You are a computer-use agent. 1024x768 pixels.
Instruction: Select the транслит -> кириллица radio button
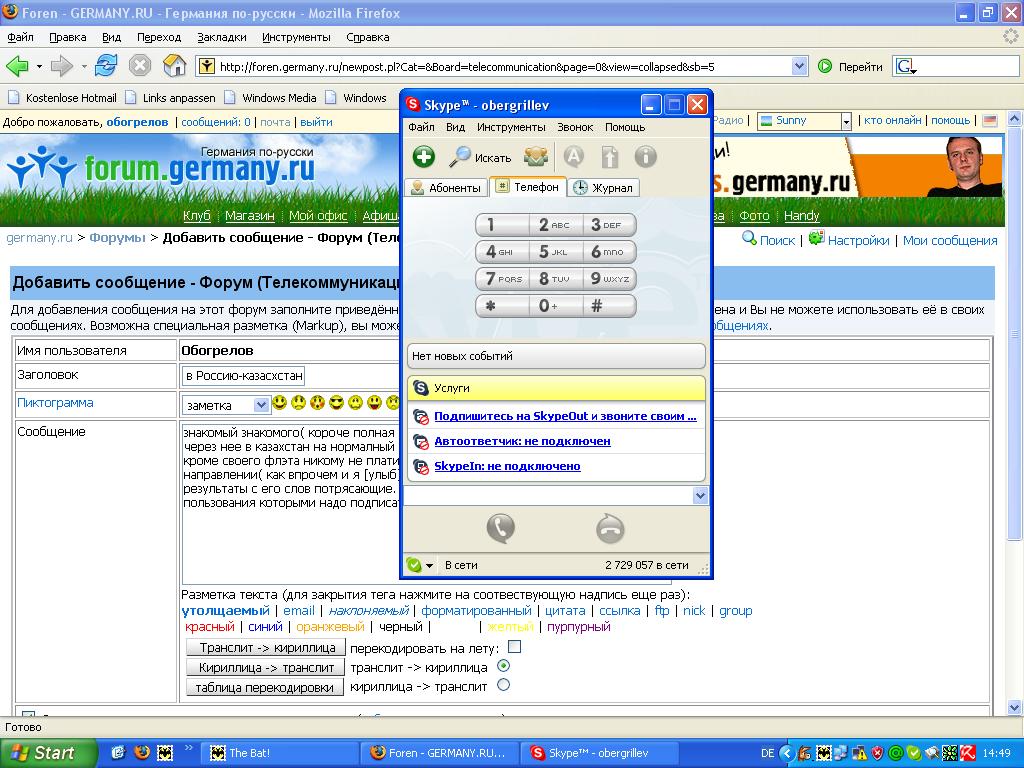tap(504, 666)
